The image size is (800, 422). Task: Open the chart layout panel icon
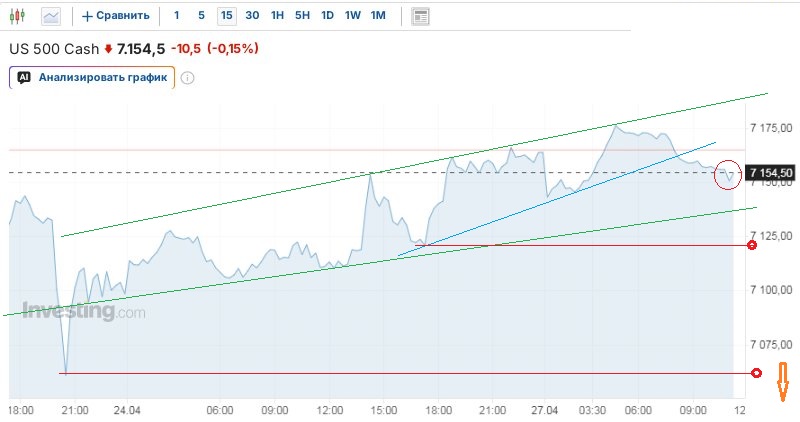click(421, 16)
